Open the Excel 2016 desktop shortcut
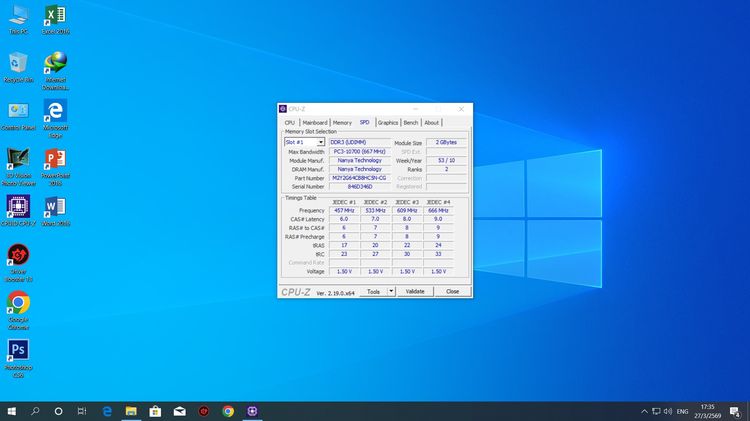The width and height of the screenshot is (750, 421). click(55, 20)
